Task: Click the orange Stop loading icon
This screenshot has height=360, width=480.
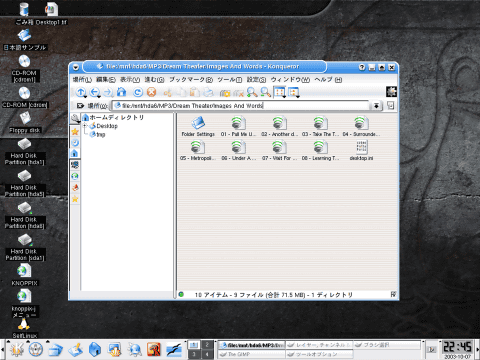Action: [152, 92]
